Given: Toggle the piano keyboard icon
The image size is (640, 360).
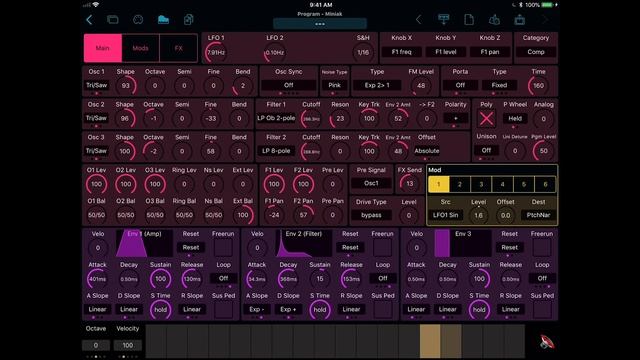Looking at the screenshot, I should click(163, 20).
